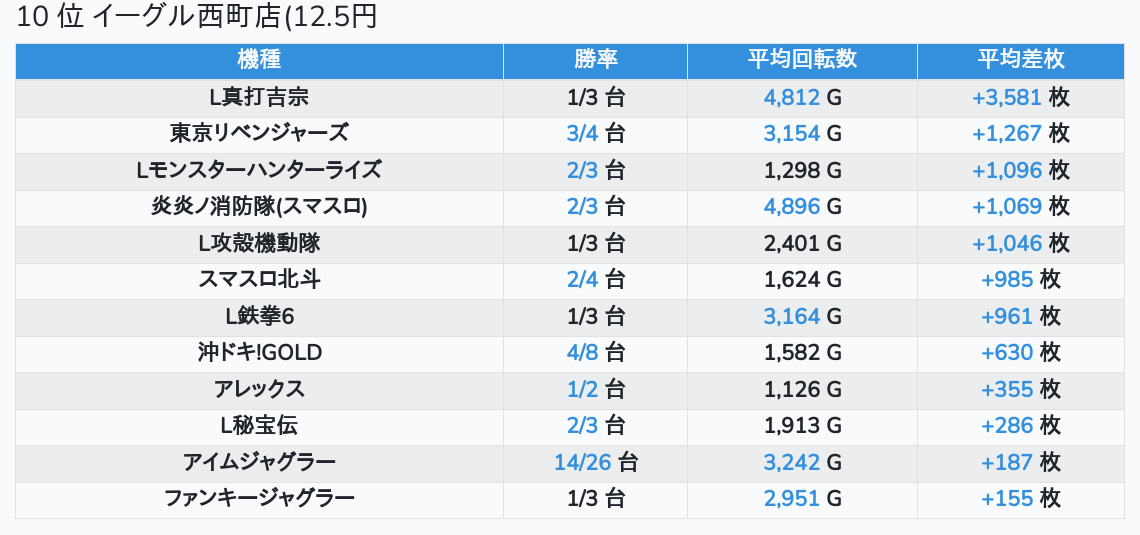Click the 平均差枚 column header
Screen dimensions: 1140x535
tap(1020, 60)
